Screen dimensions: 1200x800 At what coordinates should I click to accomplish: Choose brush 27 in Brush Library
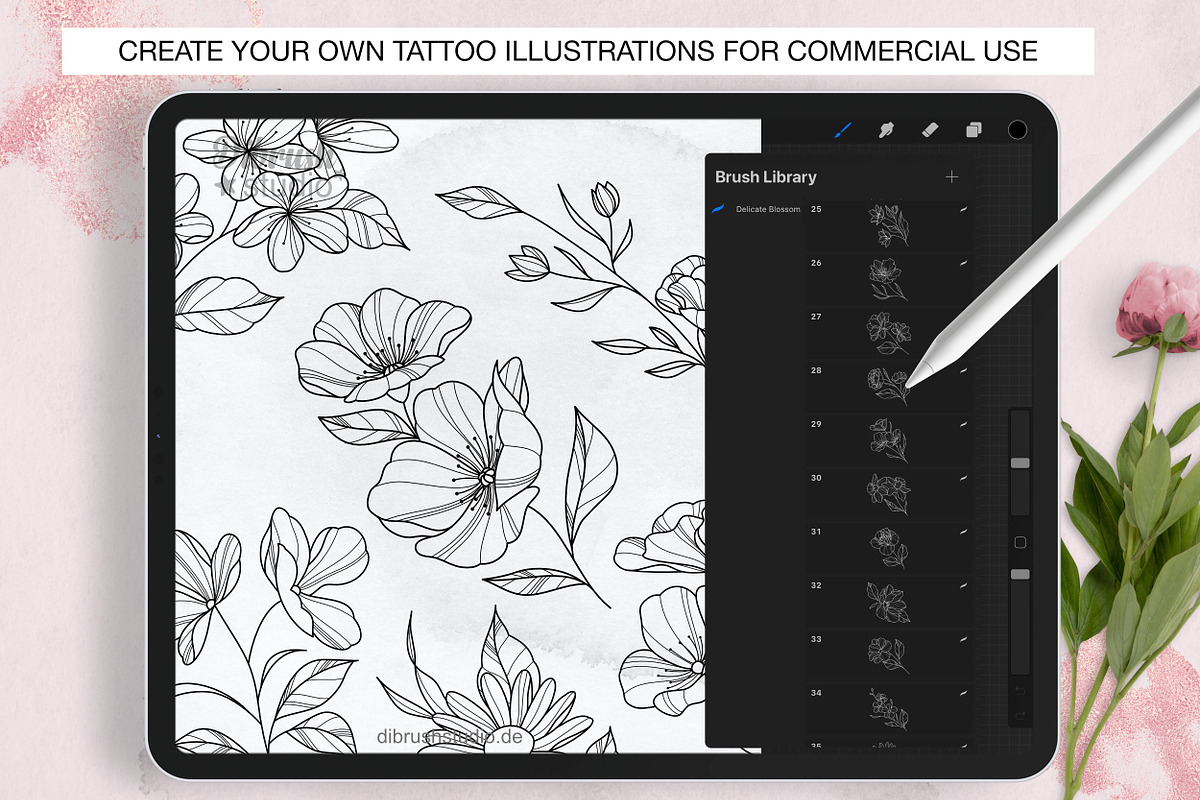pos(890,333)
